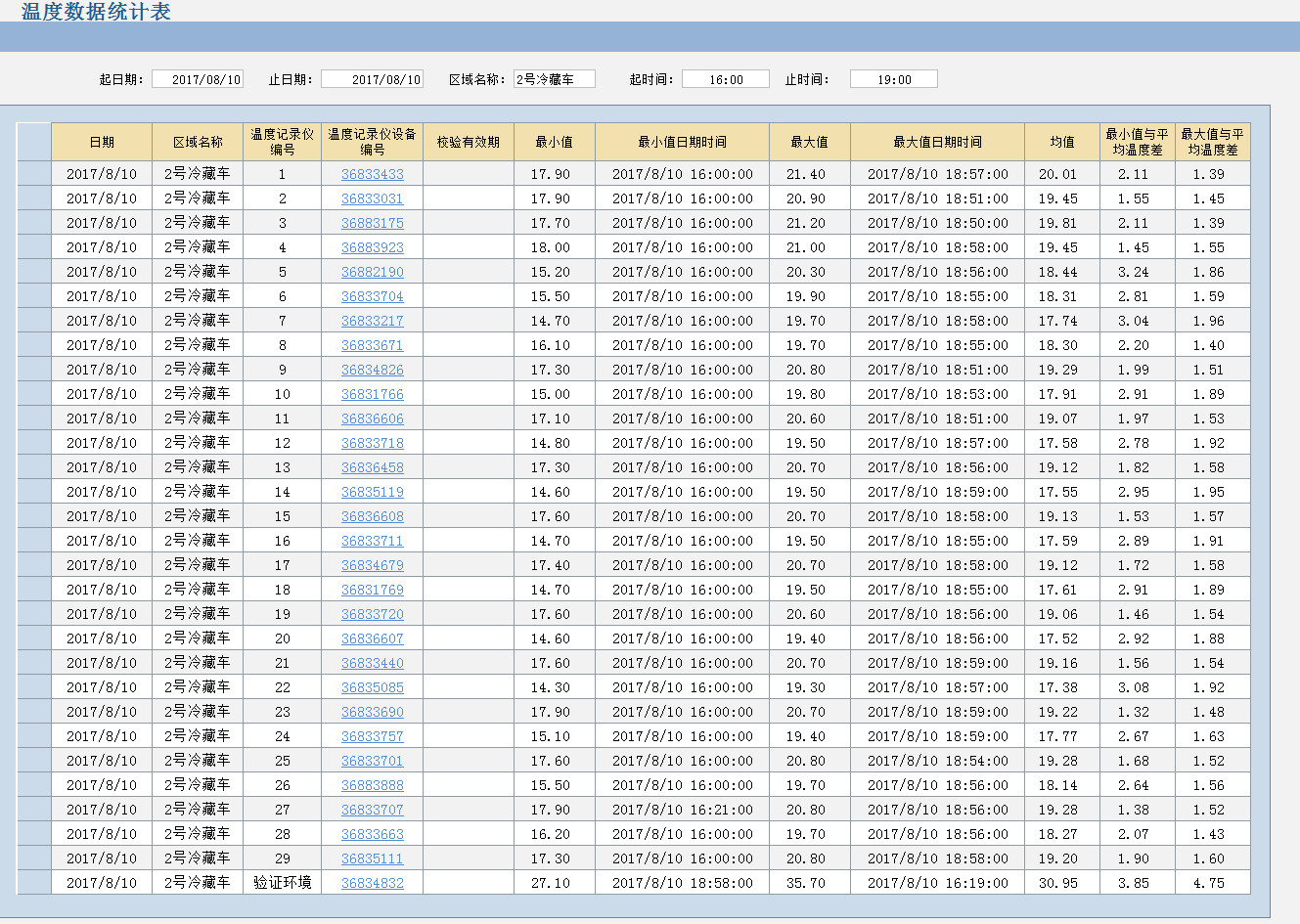Open device link 36882190 for recorder 5
The width and height of the screenshot is (1300, 924).
pos(372,272)
